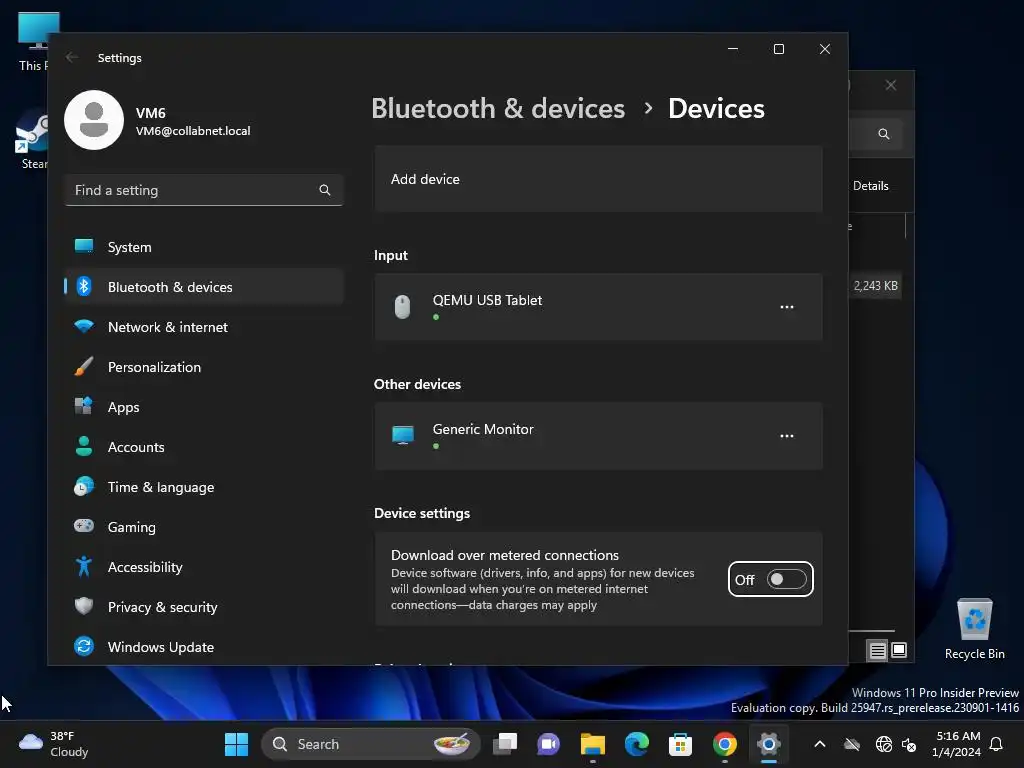Click the 2,243 KB size entry in background window
The width and height of the screenshot is (1024, 768).
pos(875,285)
